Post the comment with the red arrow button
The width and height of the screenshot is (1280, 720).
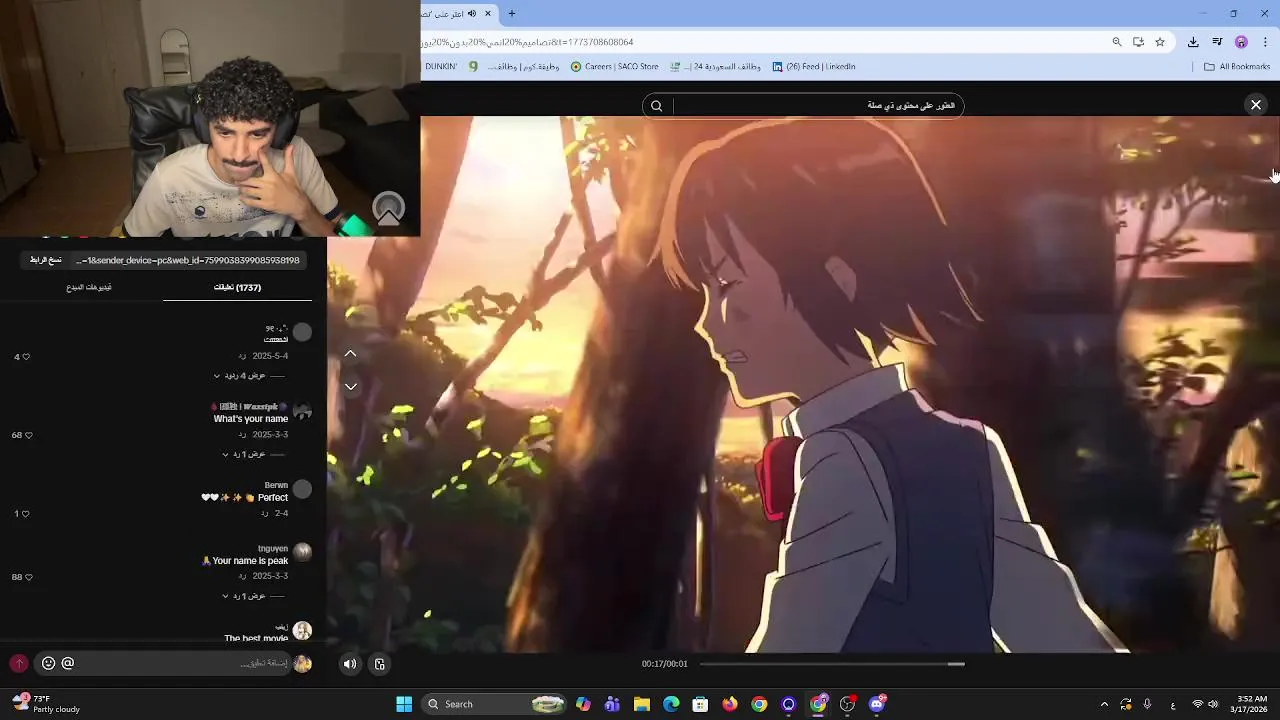pos(18,663)
